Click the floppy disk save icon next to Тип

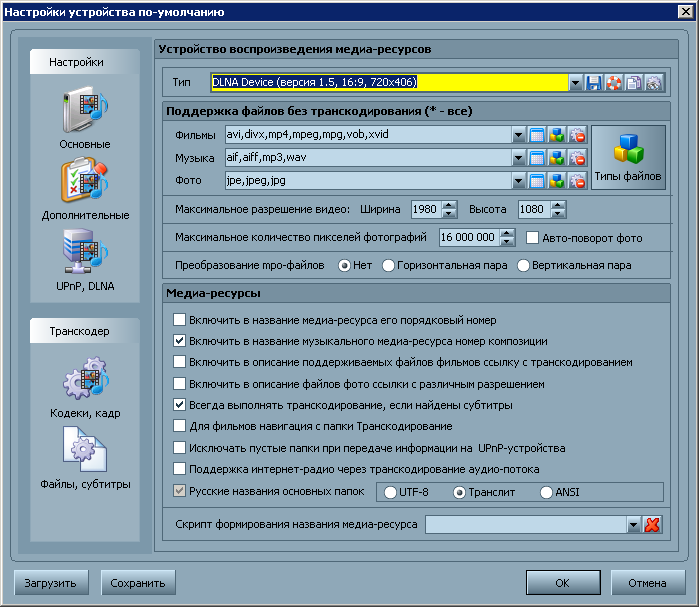(x=593, y=82)
